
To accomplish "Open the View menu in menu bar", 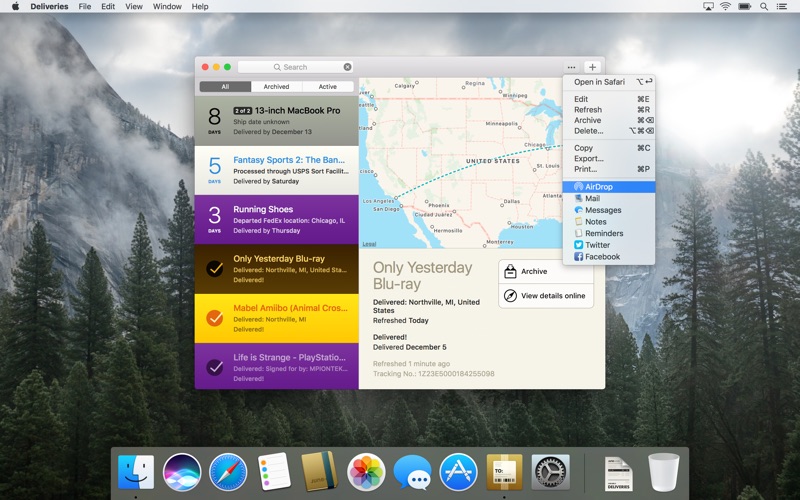I will (133, 6).
